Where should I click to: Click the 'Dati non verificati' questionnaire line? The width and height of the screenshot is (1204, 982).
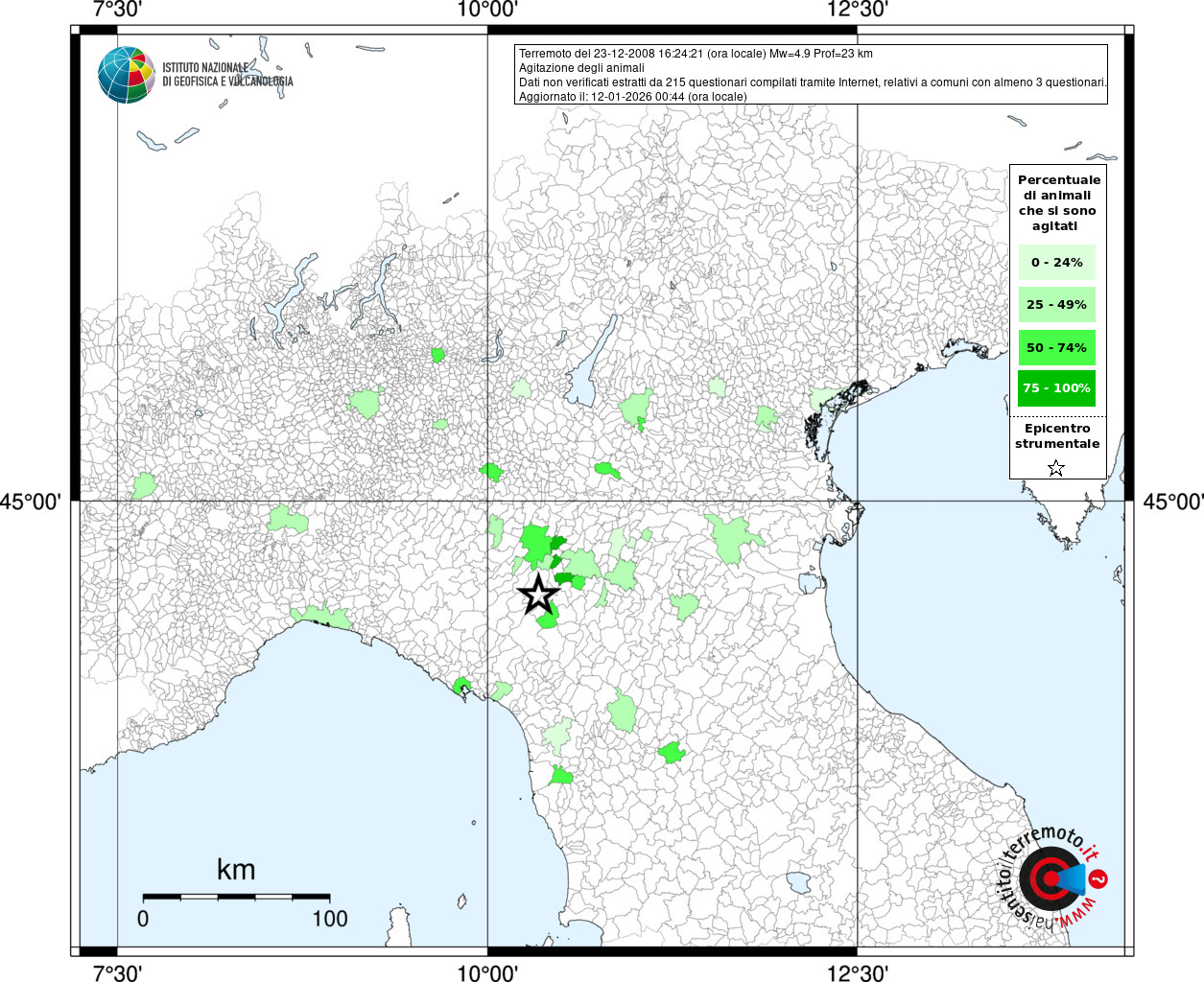coord(813,82)
